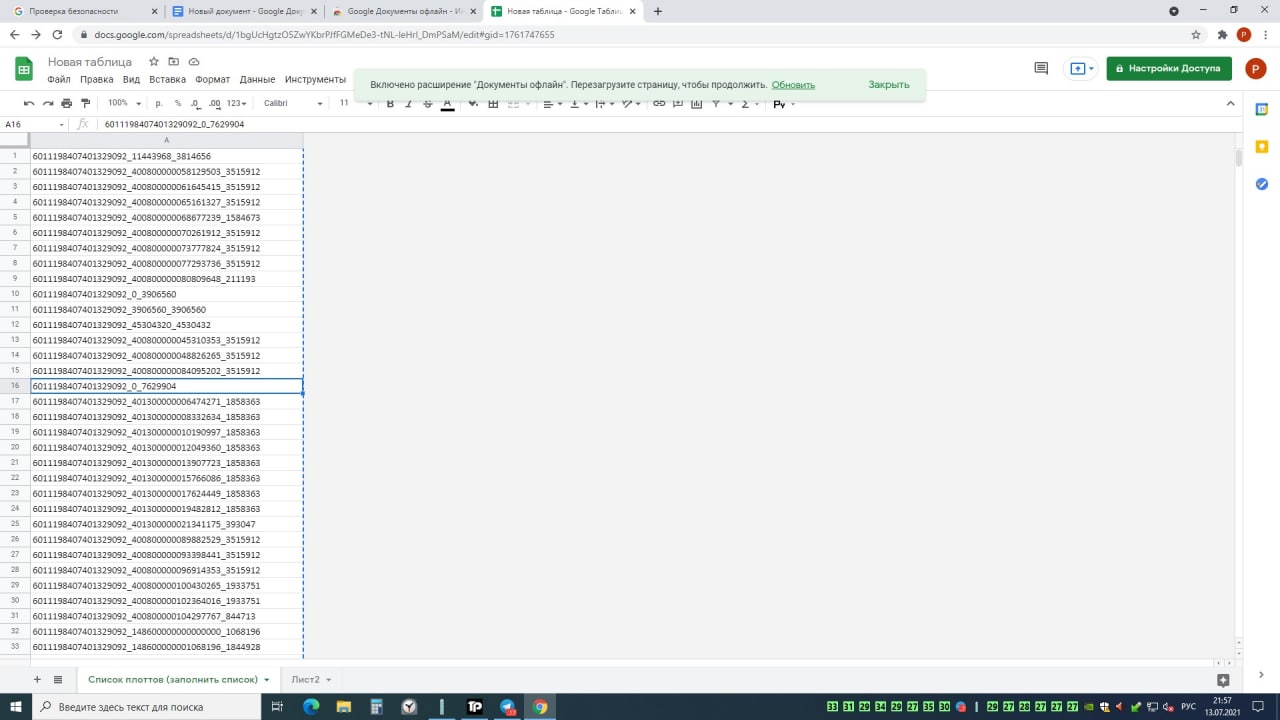The image size is (1280, 720).
Task: Redo the last action
Action: point(48,103)
